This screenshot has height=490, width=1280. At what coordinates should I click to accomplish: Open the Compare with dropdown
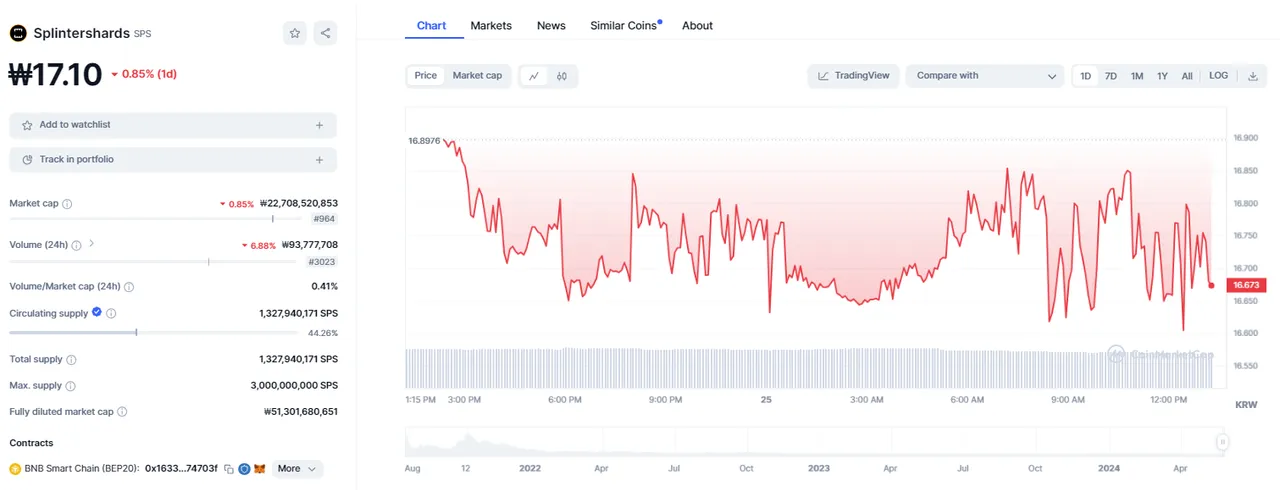click(985, 76)
